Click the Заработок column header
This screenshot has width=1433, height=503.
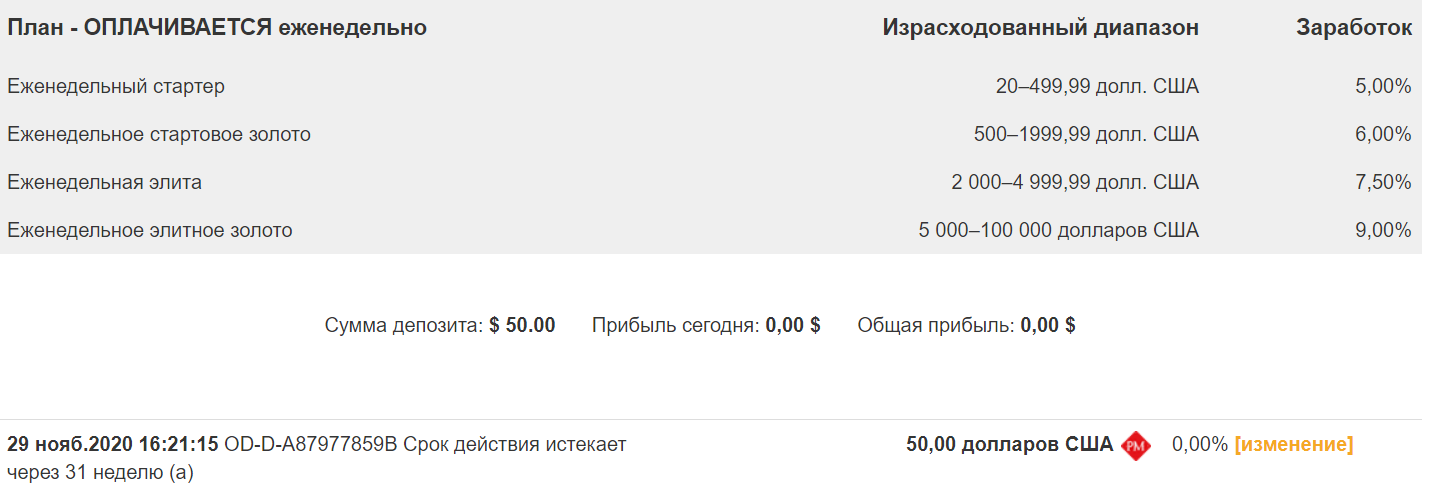click(x=1354, y=28)
